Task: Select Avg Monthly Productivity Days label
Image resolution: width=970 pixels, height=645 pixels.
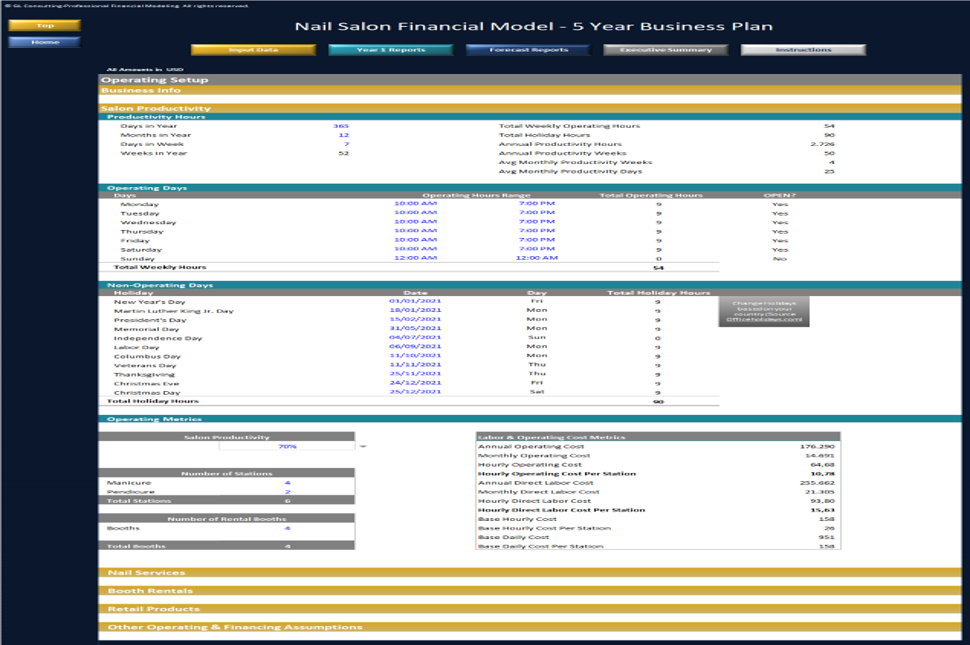Action: (x=570, y=171)
